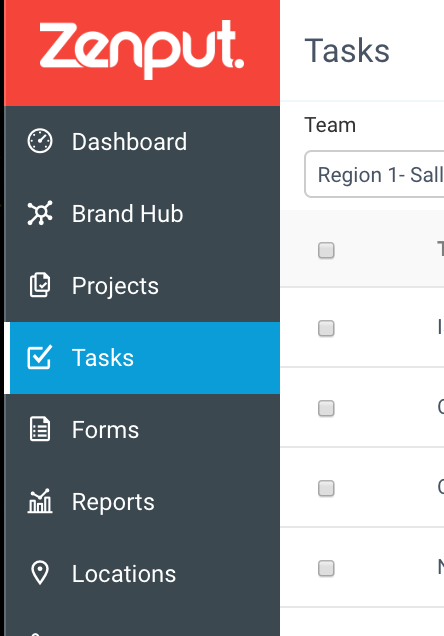Click the Zenput logo

pyautogui.click(x=142, y=49)
